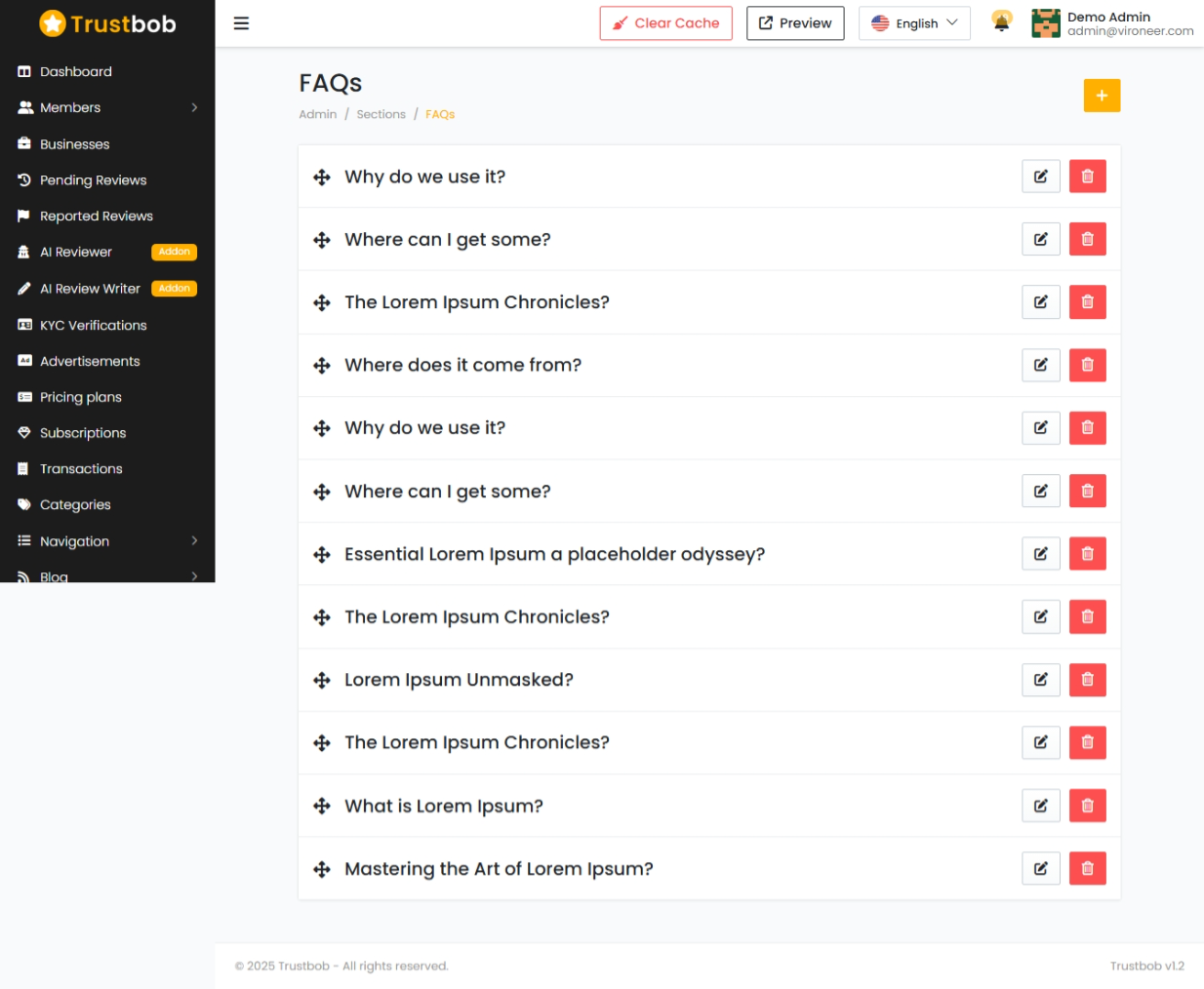Click the Dashboard sidebar icon
The image size is (1204, 989).
pos(24,72)
